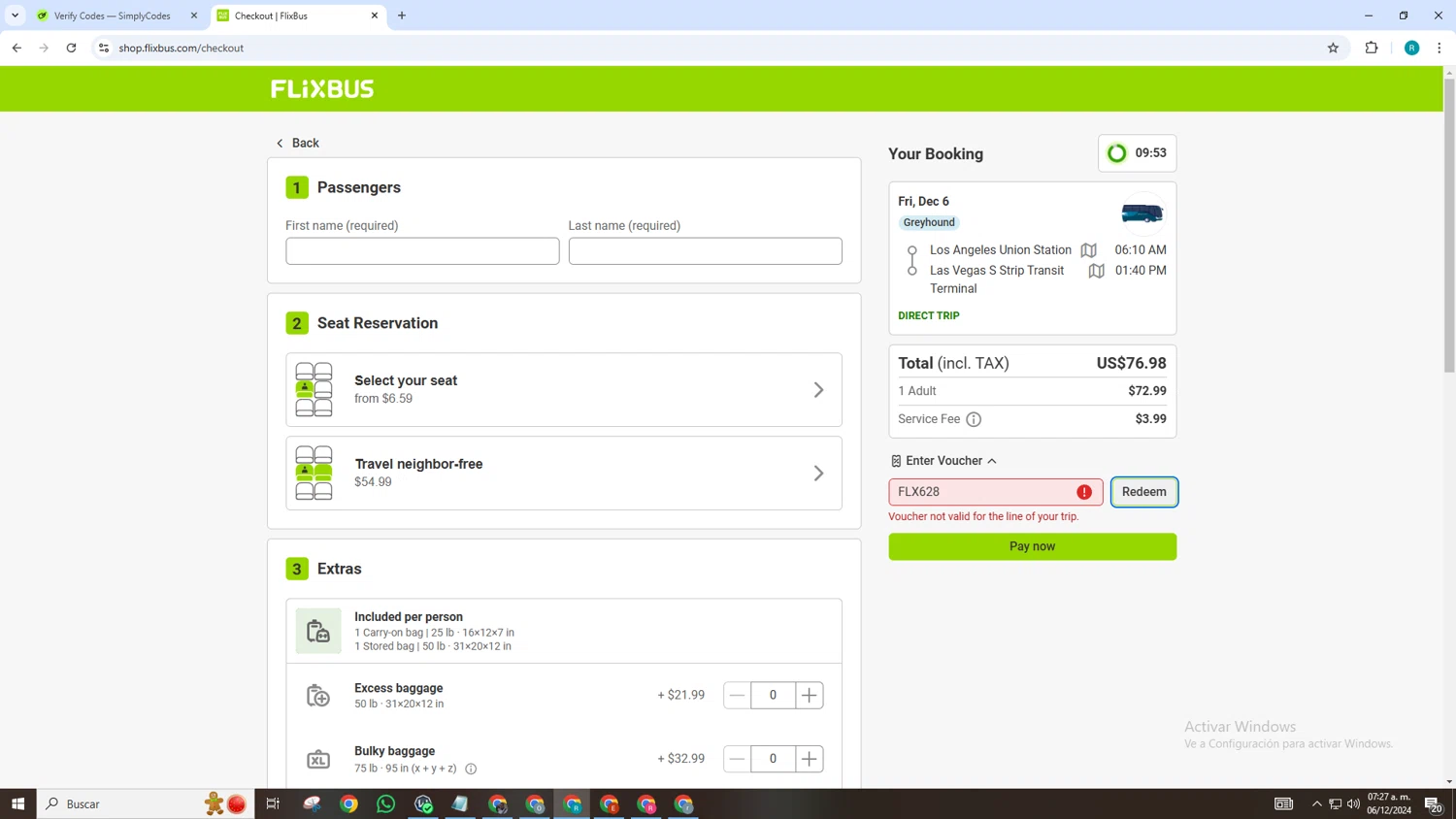The image size is (1456, 819).
Task: Click the address bar URL
Action: [182, 48]
